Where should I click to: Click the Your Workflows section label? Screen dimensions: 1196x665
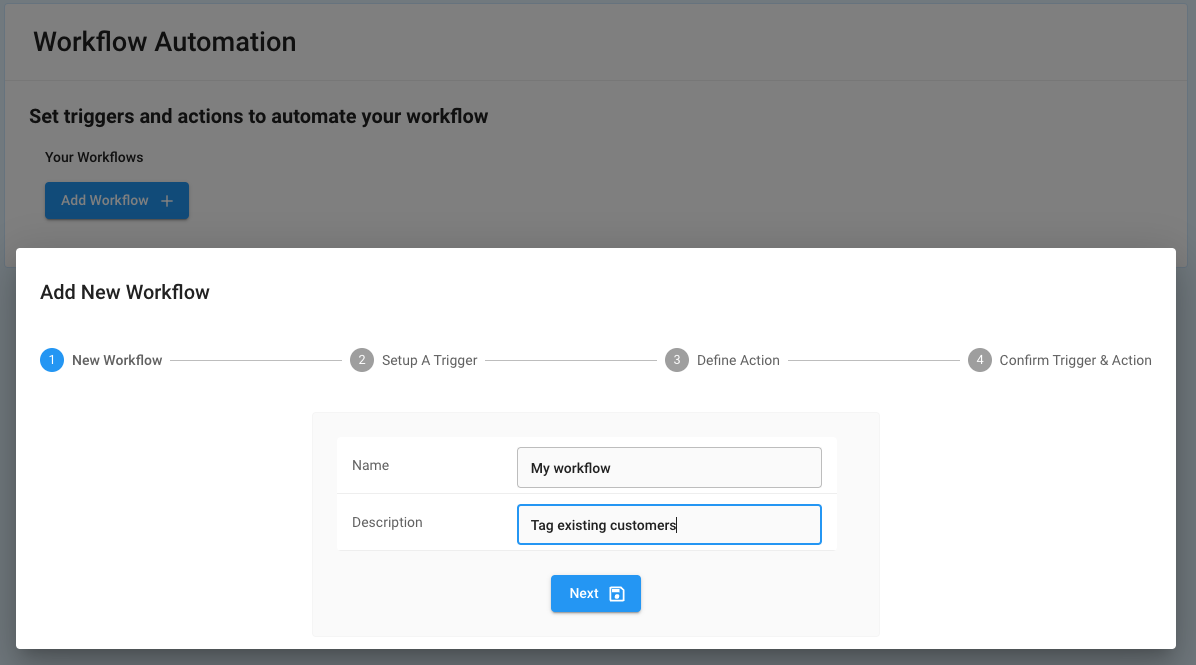click(x=94, y=157)
